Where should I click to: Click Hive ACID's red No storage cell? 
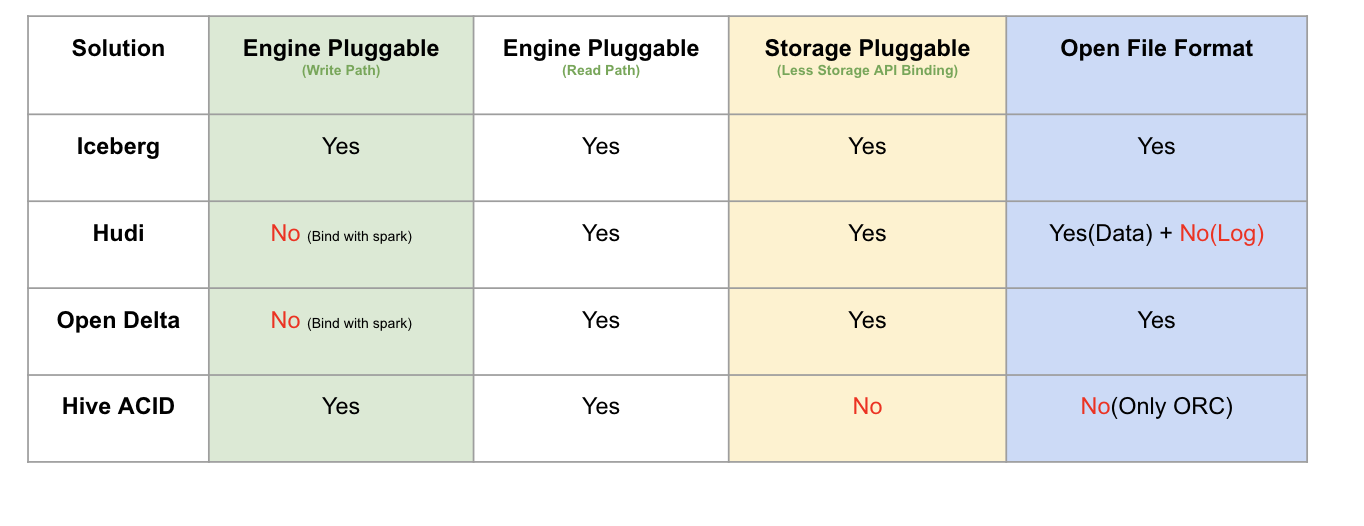(867, 406)
